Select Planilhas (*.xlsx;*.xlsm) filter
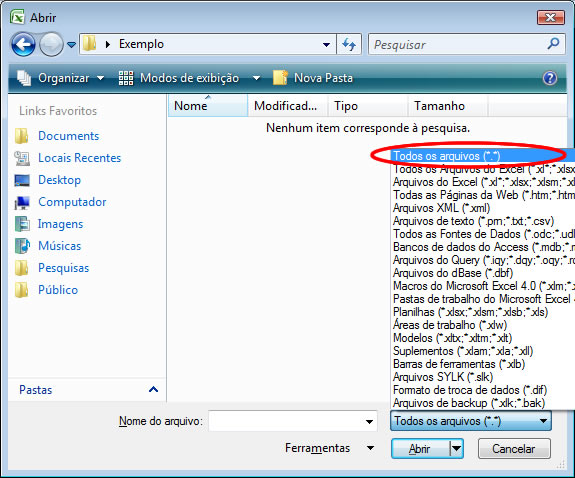The height and width of the screenshot is (478, 575). point(483,312)
